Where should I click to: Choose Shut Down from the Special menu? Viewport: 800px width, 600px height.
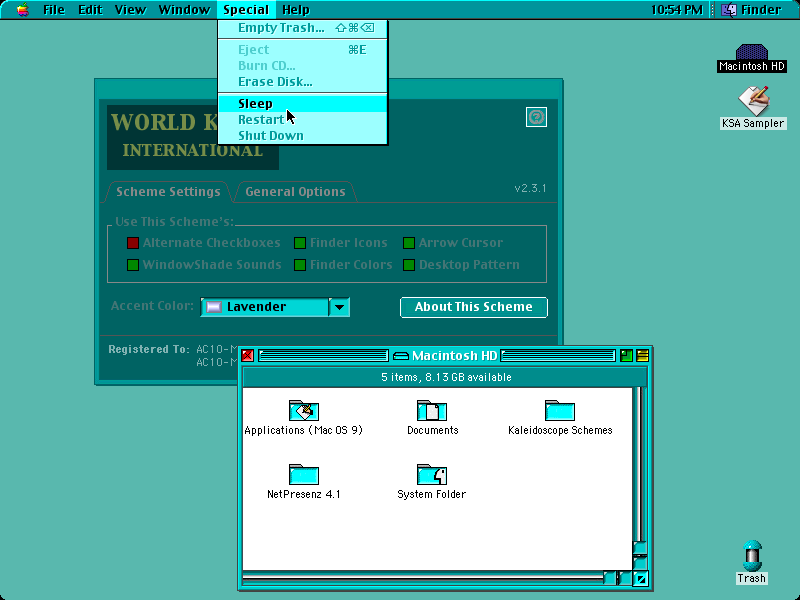pos(303,136)
